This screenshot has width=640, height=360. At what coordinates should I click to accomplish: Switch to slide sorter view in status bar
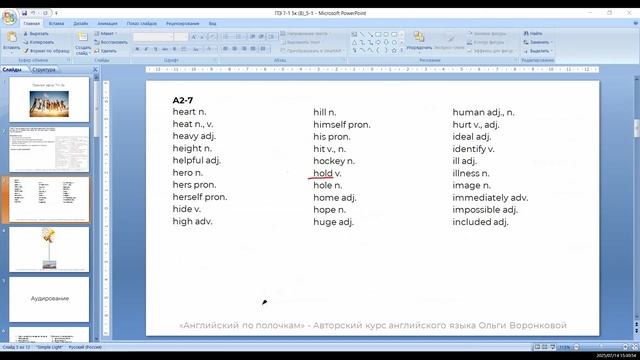544,347
